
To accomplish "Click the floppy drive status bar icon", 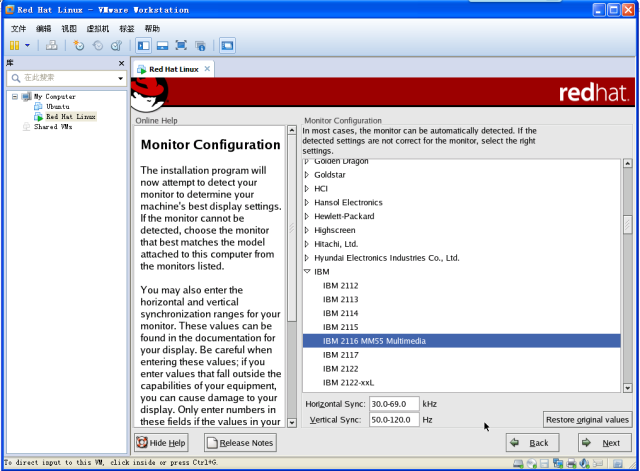I will [544, 463].
